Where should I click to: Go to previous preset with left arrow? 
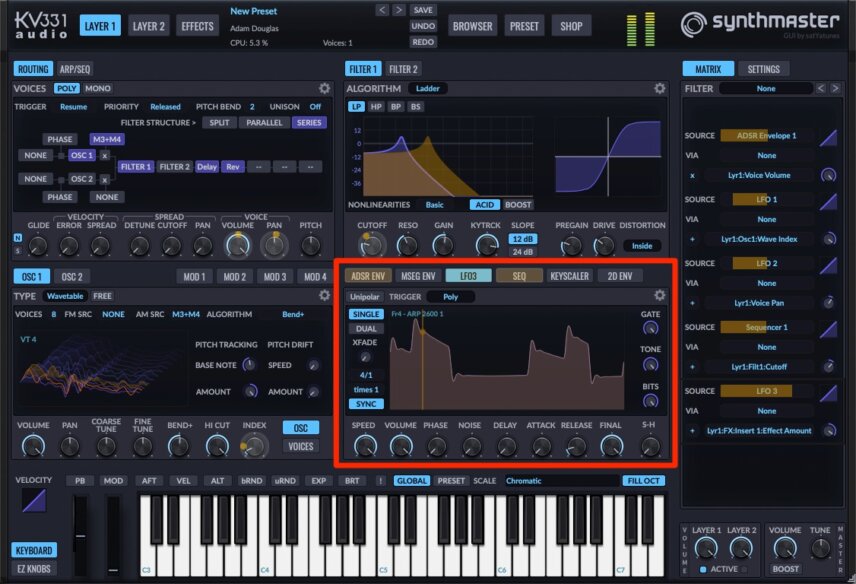(x=382, y=10)
